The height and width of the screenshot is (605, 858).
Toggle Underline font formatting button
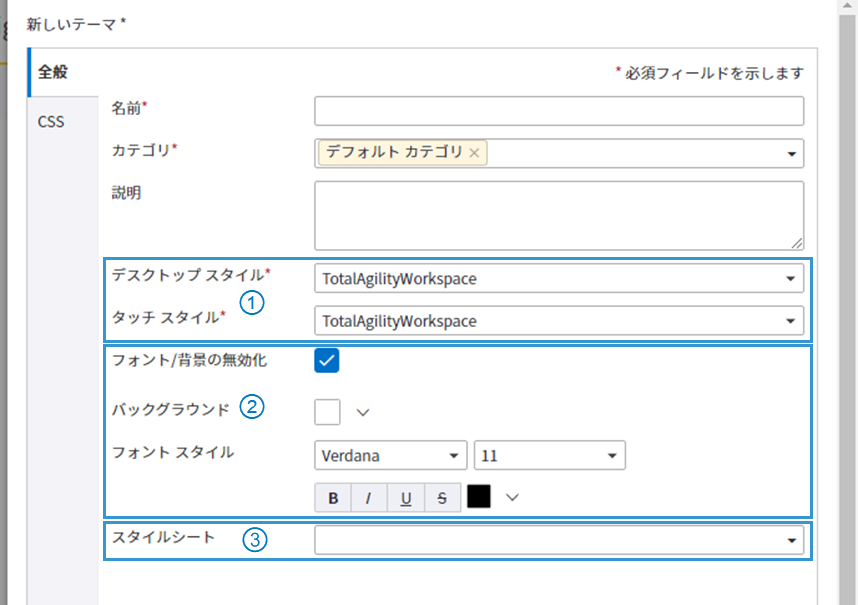405,498
